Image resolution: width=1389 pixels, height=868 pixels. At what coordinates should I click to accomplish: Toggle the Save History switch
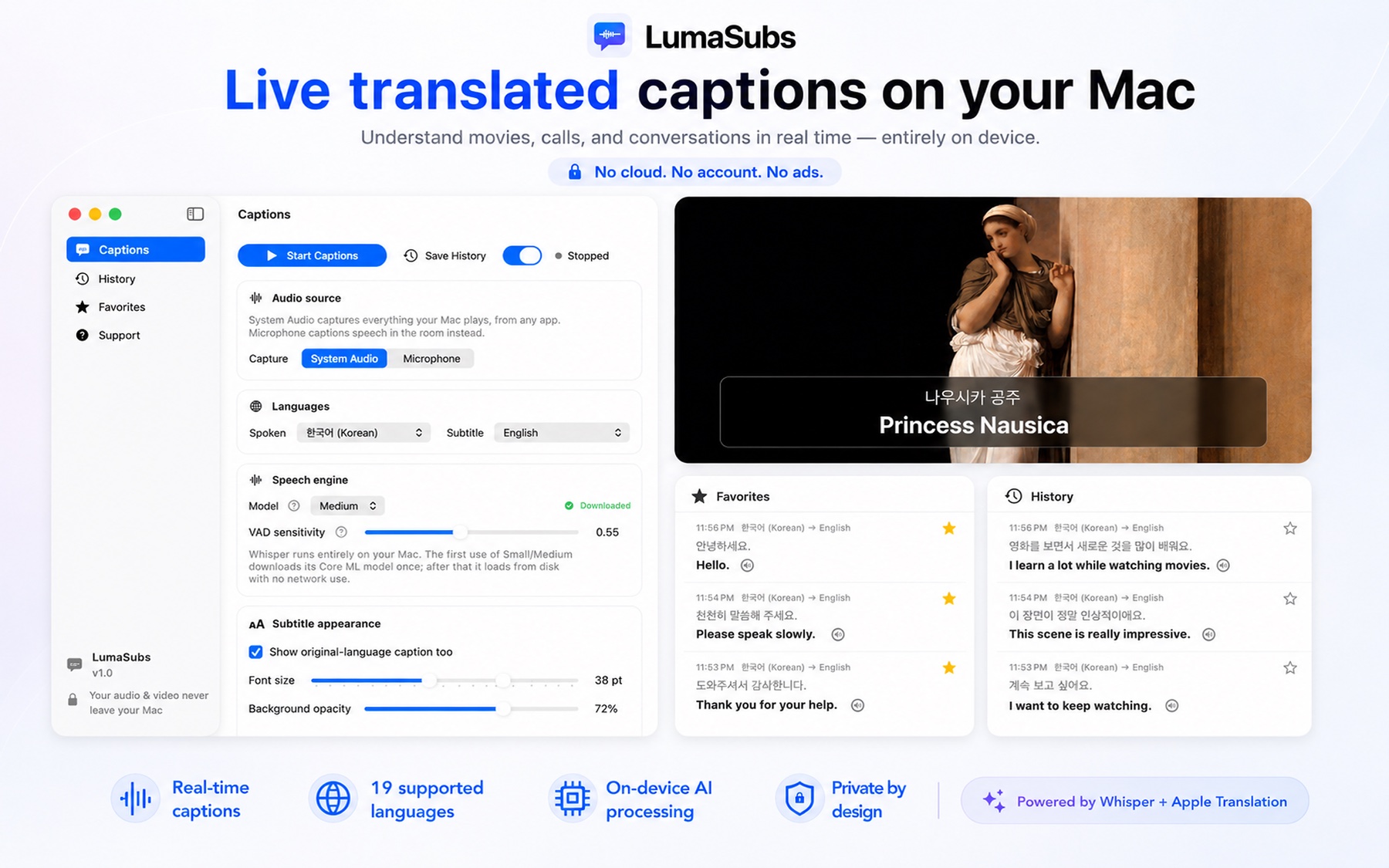pyautogui.click(x=522, y=255)
